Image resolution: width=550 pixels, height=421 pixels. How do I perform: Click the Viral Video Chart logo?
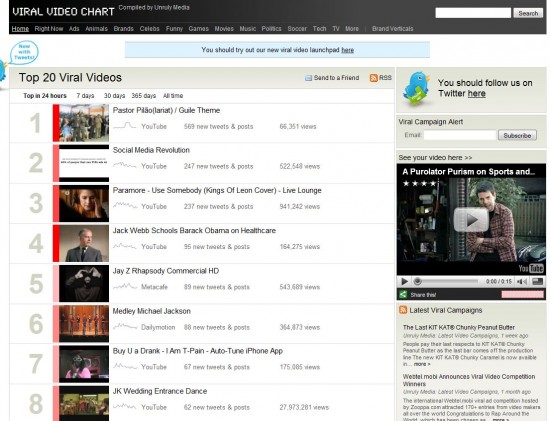[63, 12]
